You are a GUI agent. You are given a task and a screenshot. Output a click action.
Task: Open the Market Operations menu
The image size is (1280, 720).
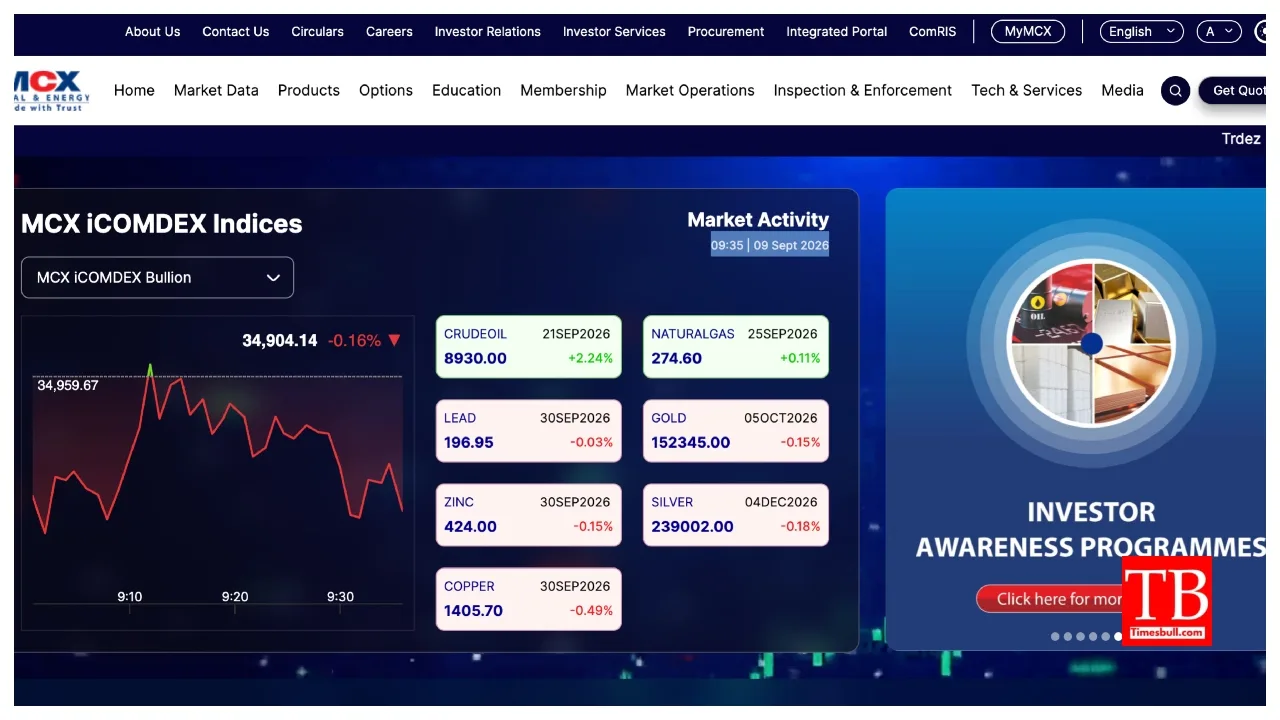click(x=690, y=90)
